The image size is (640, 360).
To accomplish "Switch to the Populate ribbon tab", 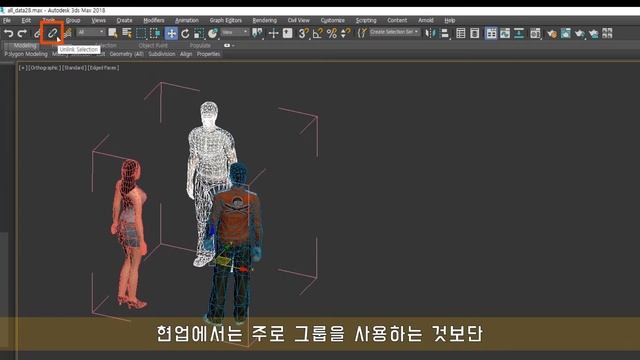I will [x=200, y=46].
